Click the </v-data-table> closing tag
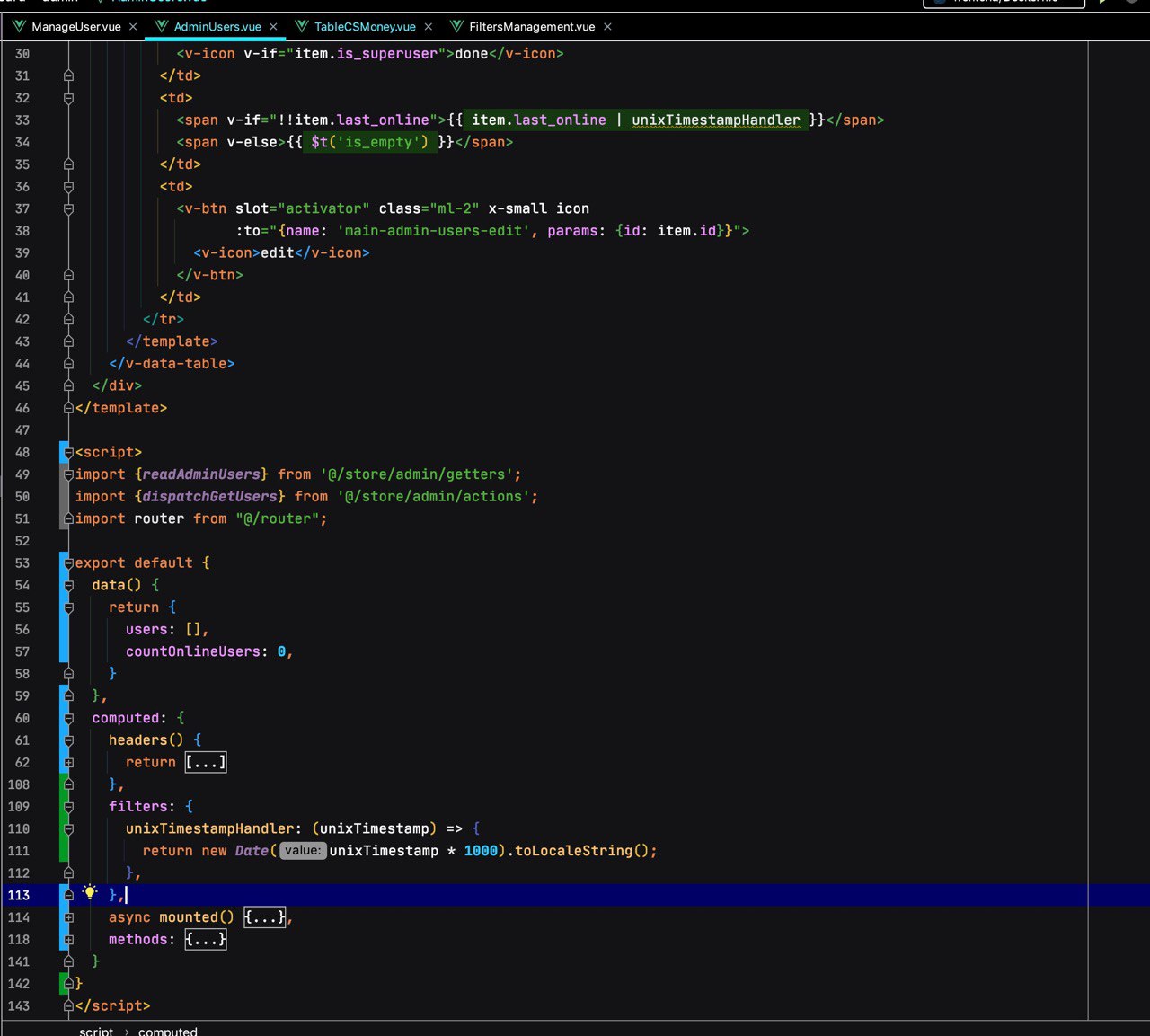 point(172,364)
